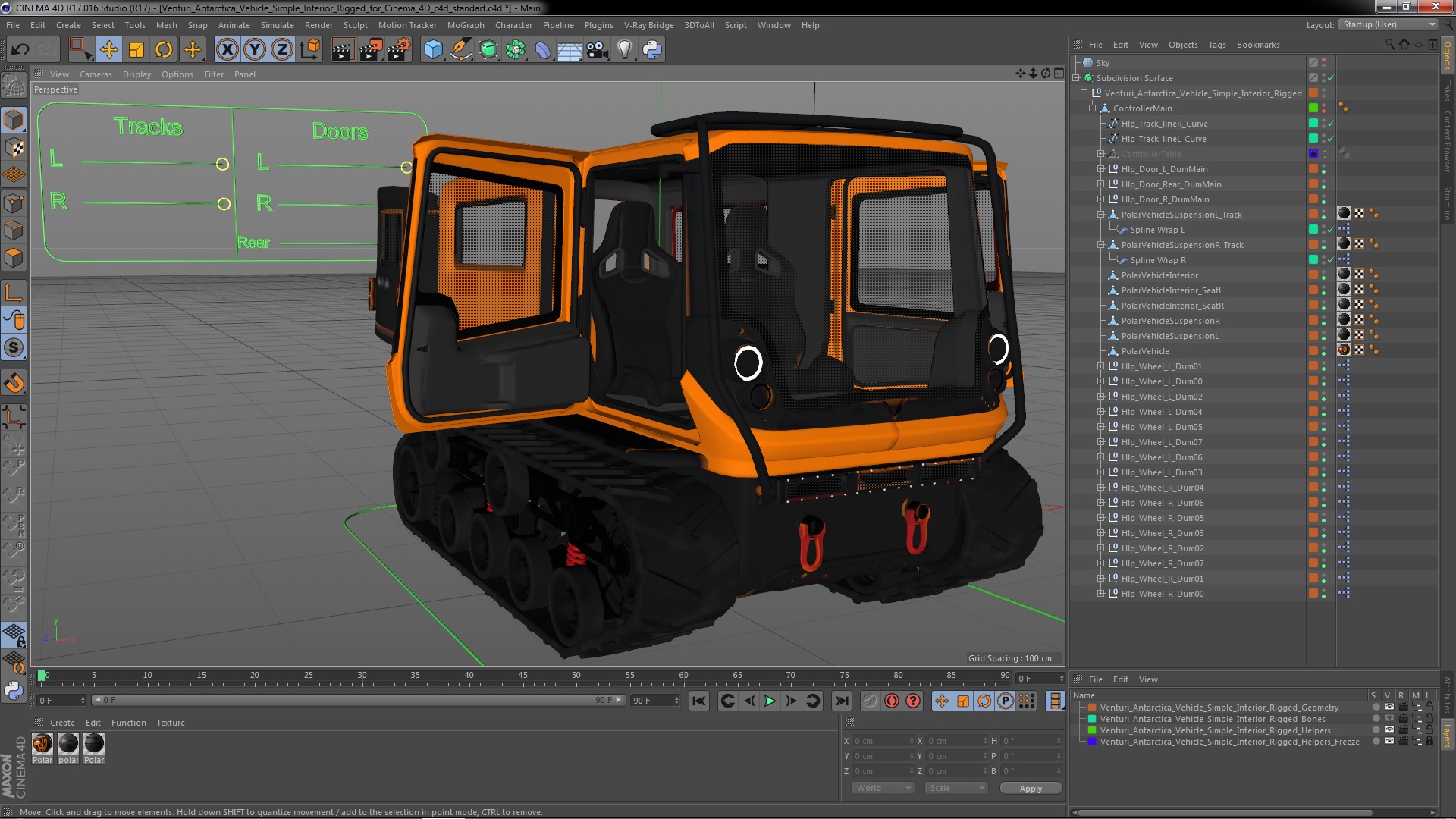1456x819 pixels.
Task: Add a Cube primitive object
Action: pos(433,50)
